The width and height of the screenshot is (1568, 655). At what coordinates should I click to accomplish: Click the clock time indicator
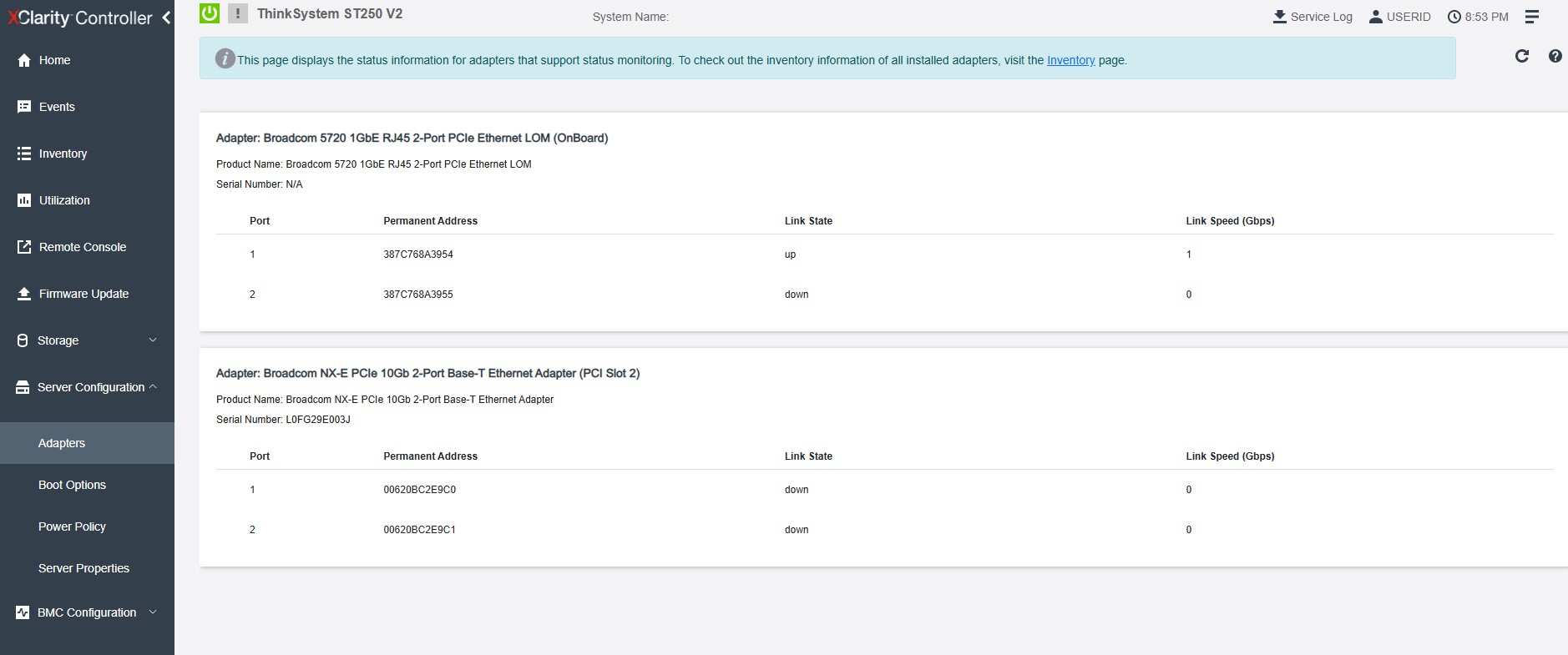coord(1478,17)
